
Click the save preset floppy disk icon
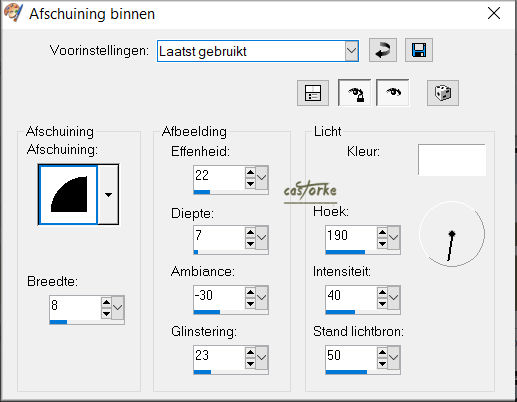[x=419, y=50]
